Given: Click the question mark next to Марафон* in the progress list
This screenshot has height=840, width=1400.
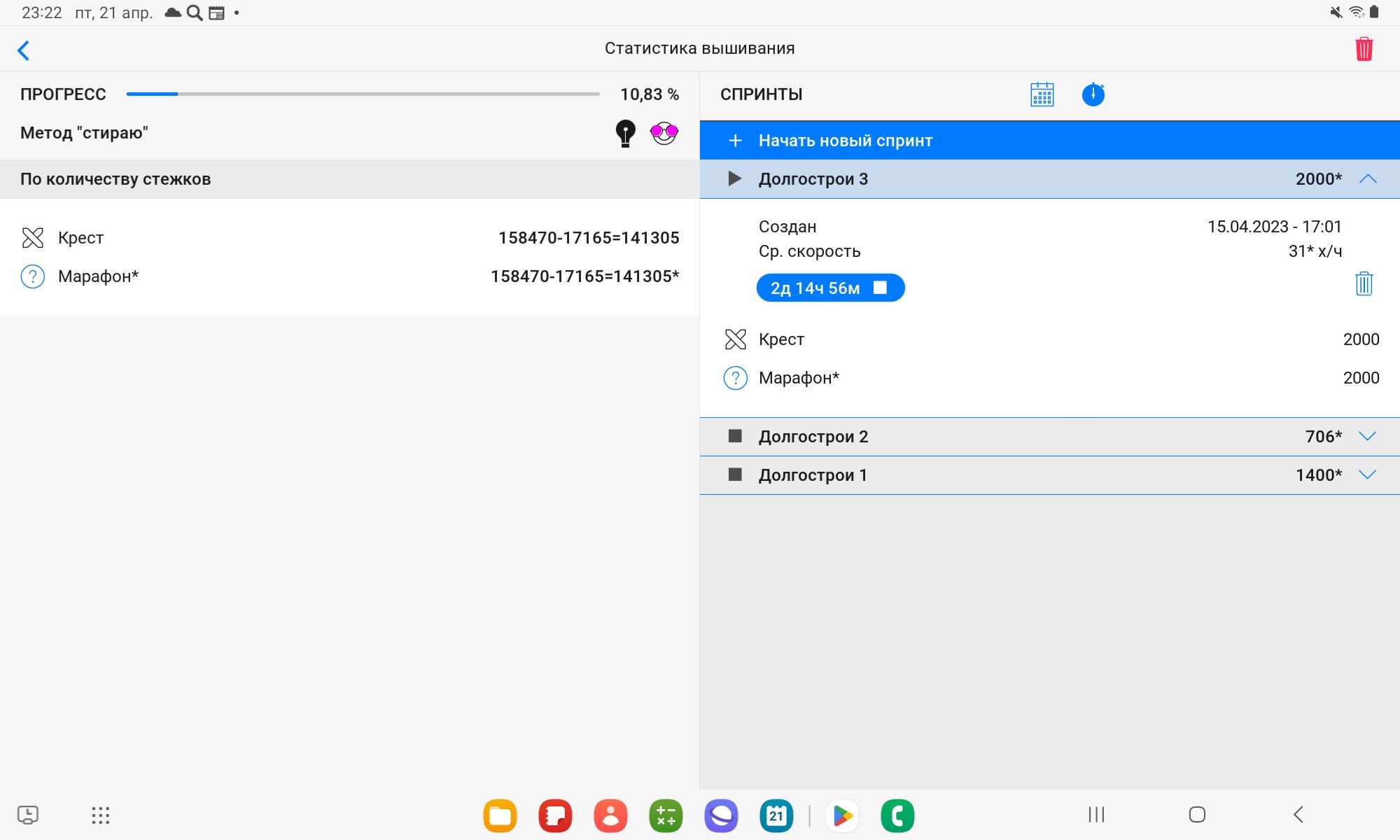Looking at the screenshot, I should [33, 276].
